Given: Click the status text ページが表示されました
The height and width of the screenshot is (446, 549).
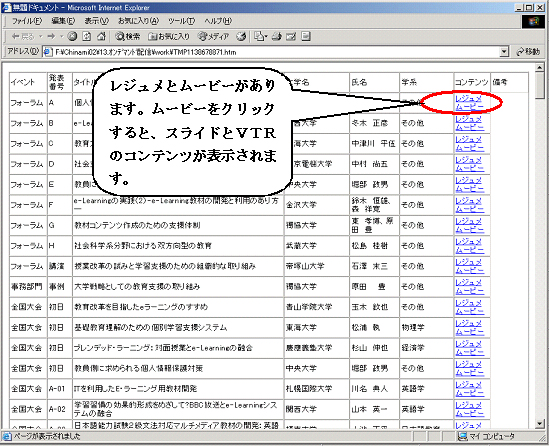Looking at the screenshot, I should 47,437.
